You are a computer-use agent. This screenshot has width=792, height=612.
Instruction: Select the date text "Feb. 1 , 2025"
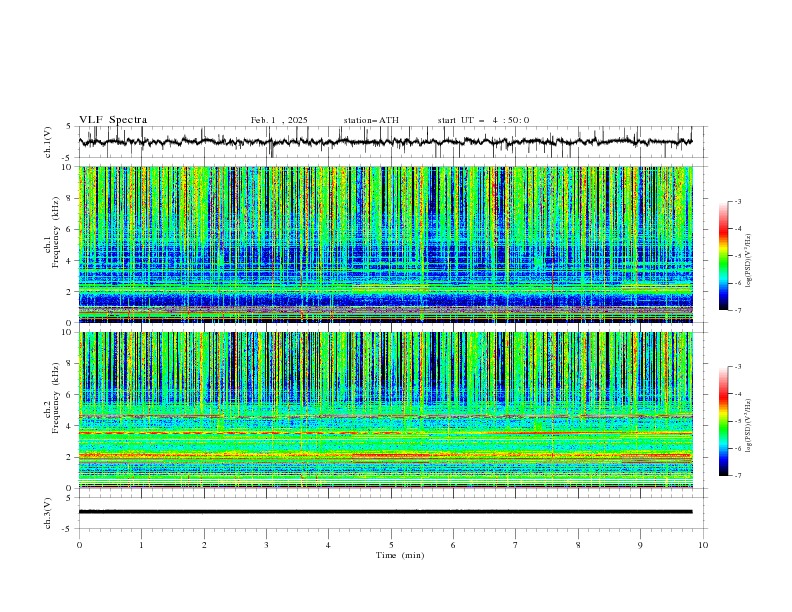pos(279,120)
